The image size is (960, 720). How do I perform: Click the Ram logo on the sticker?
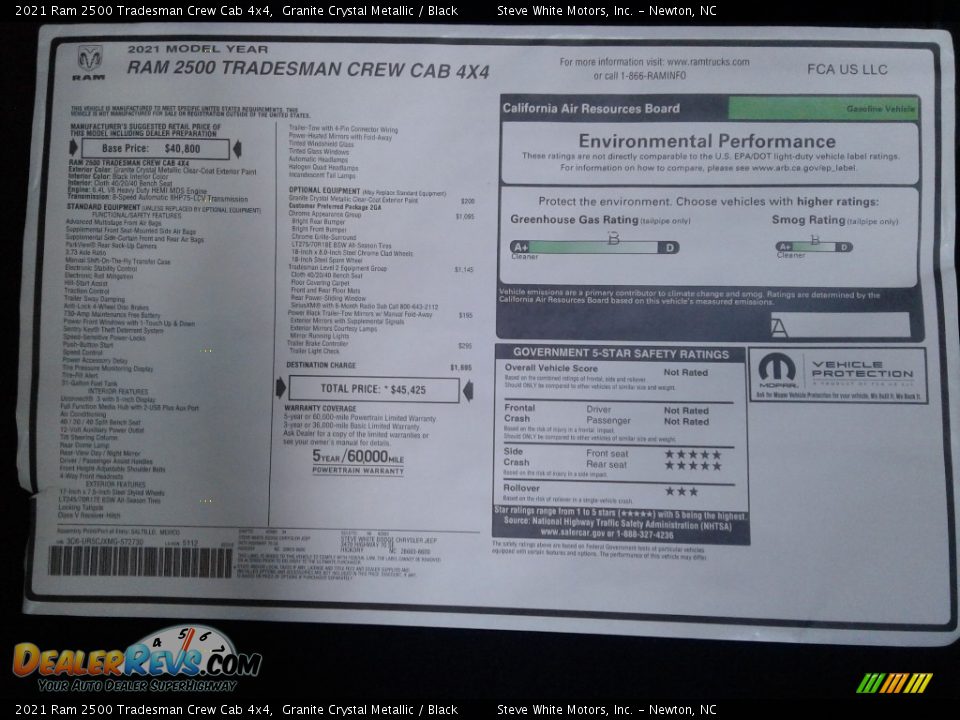click(91, 63)
